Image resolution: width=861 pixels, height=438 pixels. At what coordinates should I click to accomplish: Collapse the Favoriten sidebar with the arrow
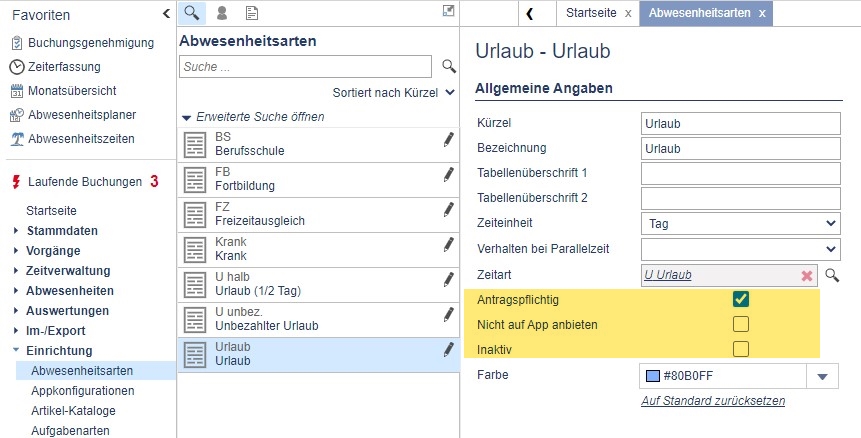[166, 14]
